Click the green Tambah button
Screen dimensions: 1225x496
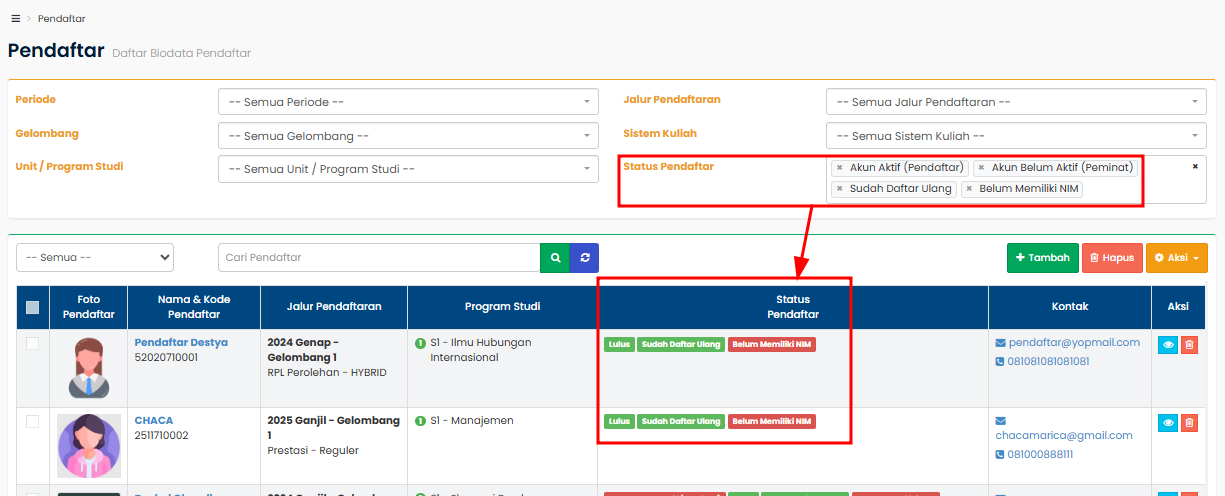[x=1042, y=258]
